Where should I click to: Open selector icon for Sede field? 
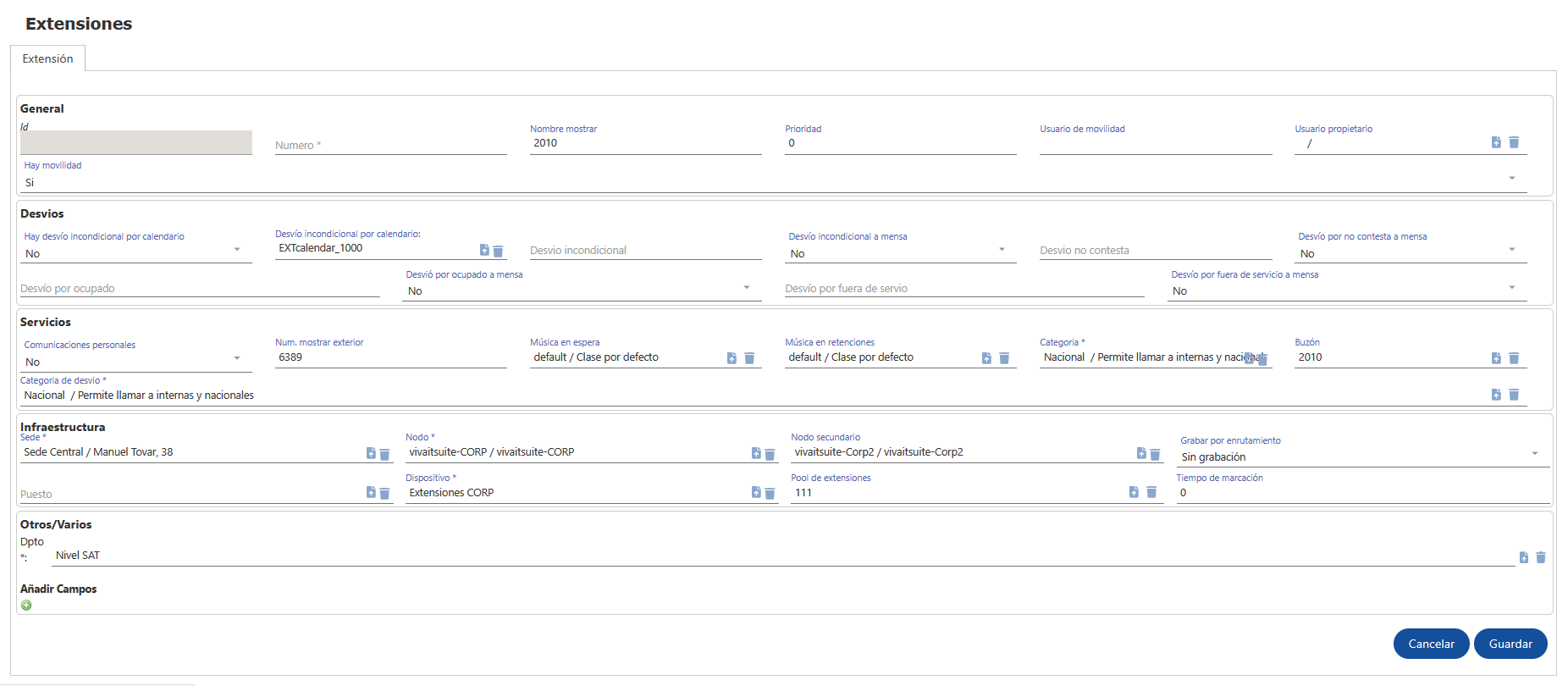(371, 453)
